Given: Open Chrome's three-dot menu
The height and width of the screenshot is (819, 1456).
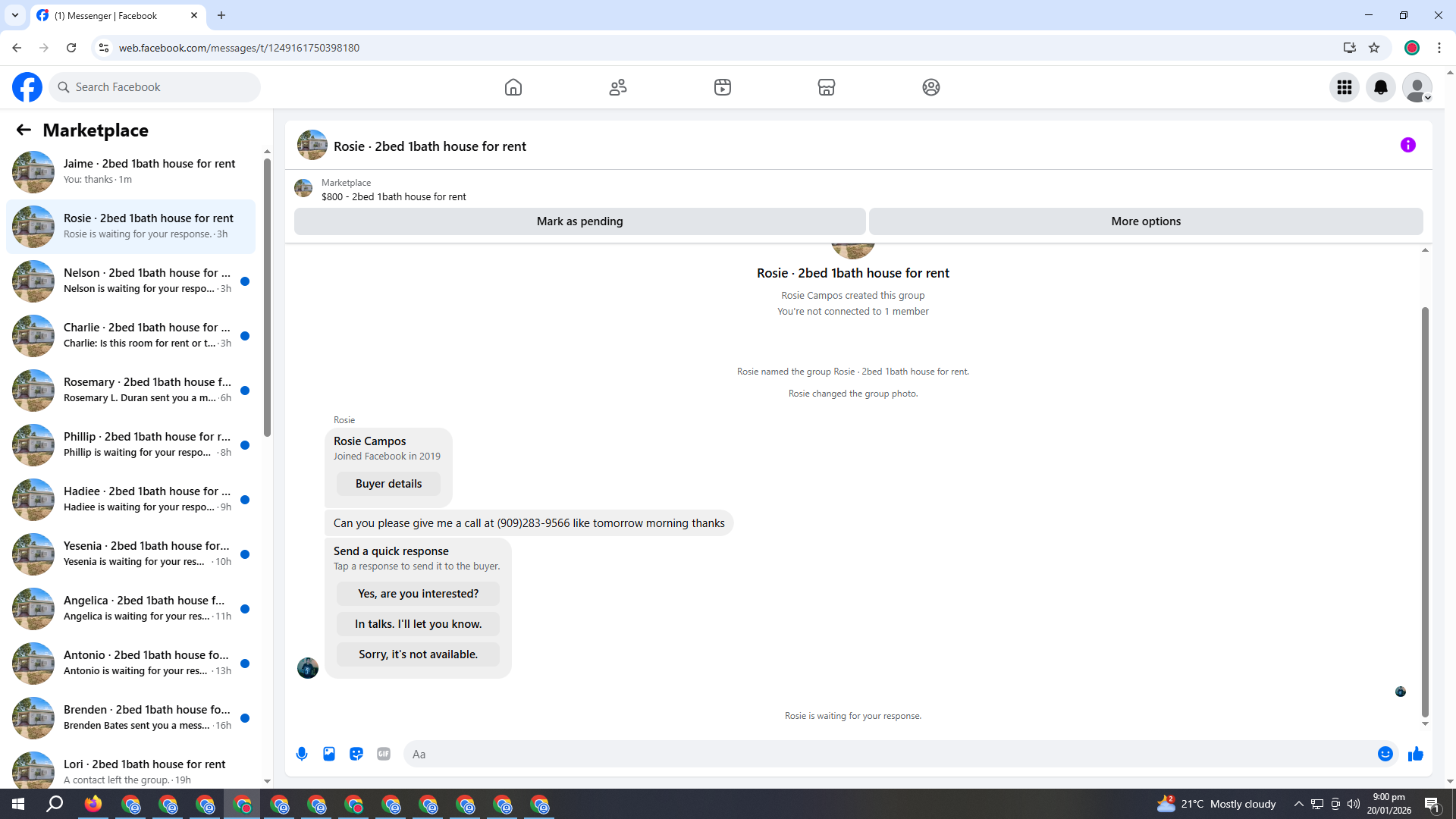Looking at the screenshot, I should 1439,48.
